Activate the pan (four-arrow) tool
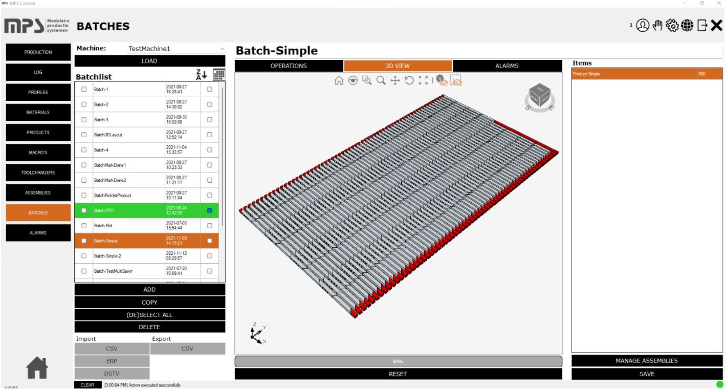Image resolution: width=725 pixels, height=389 pixels. [395, 80]
